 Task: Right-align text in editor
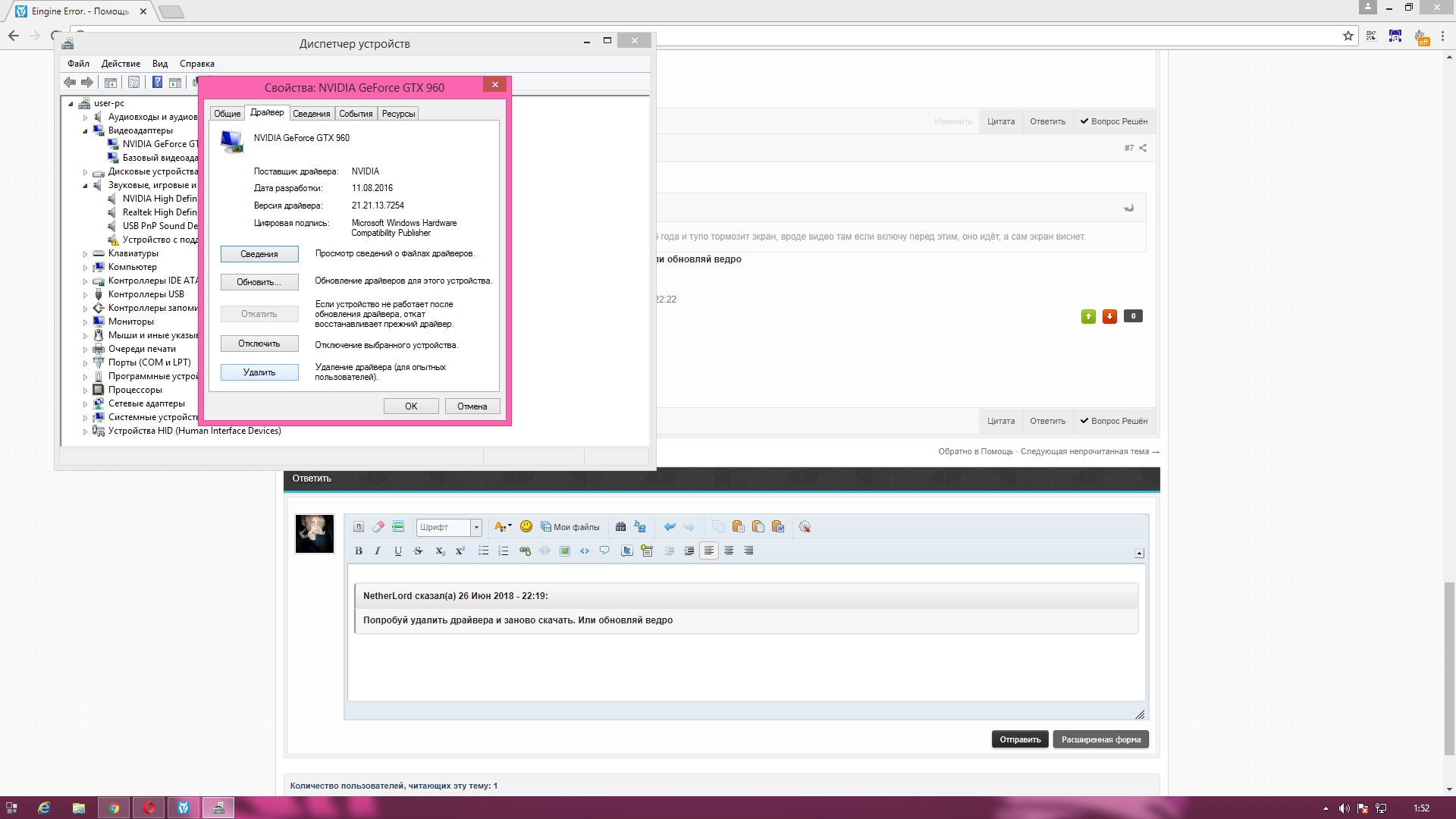[x=748, y=551]
